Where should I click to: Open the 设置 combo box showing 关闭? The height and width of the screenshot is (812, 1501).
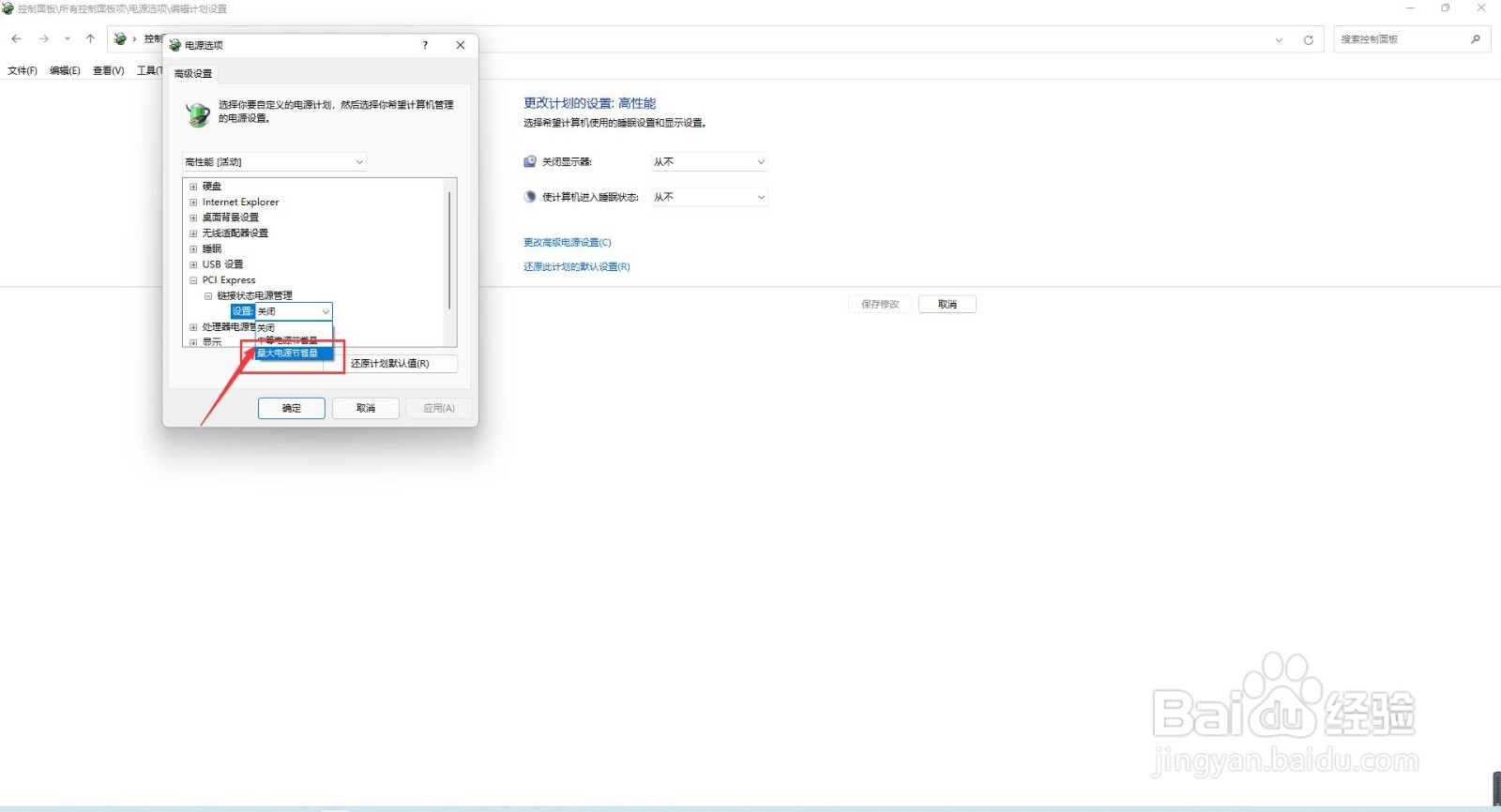[x=294, y=311]
